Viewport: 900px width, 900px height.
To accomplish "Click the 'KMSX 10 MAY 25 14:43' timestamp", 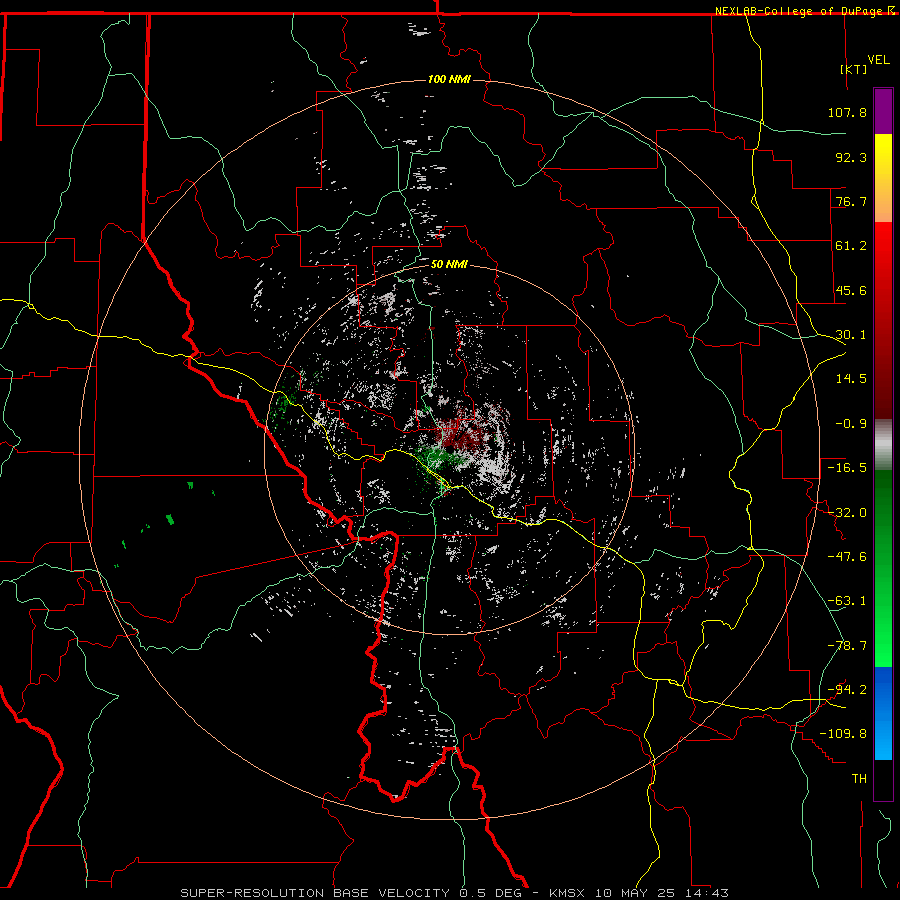I will pos(639,893).
